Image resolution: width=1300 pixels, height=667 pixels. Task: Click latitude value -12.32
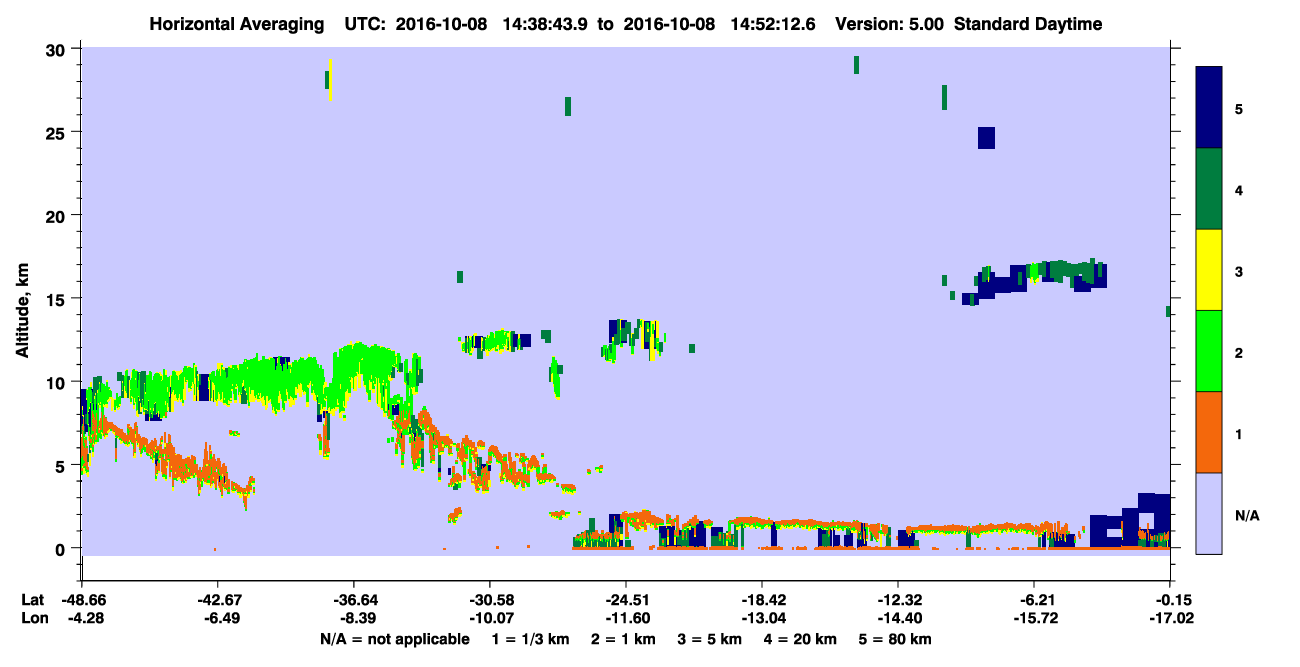[x=898, y=600]
